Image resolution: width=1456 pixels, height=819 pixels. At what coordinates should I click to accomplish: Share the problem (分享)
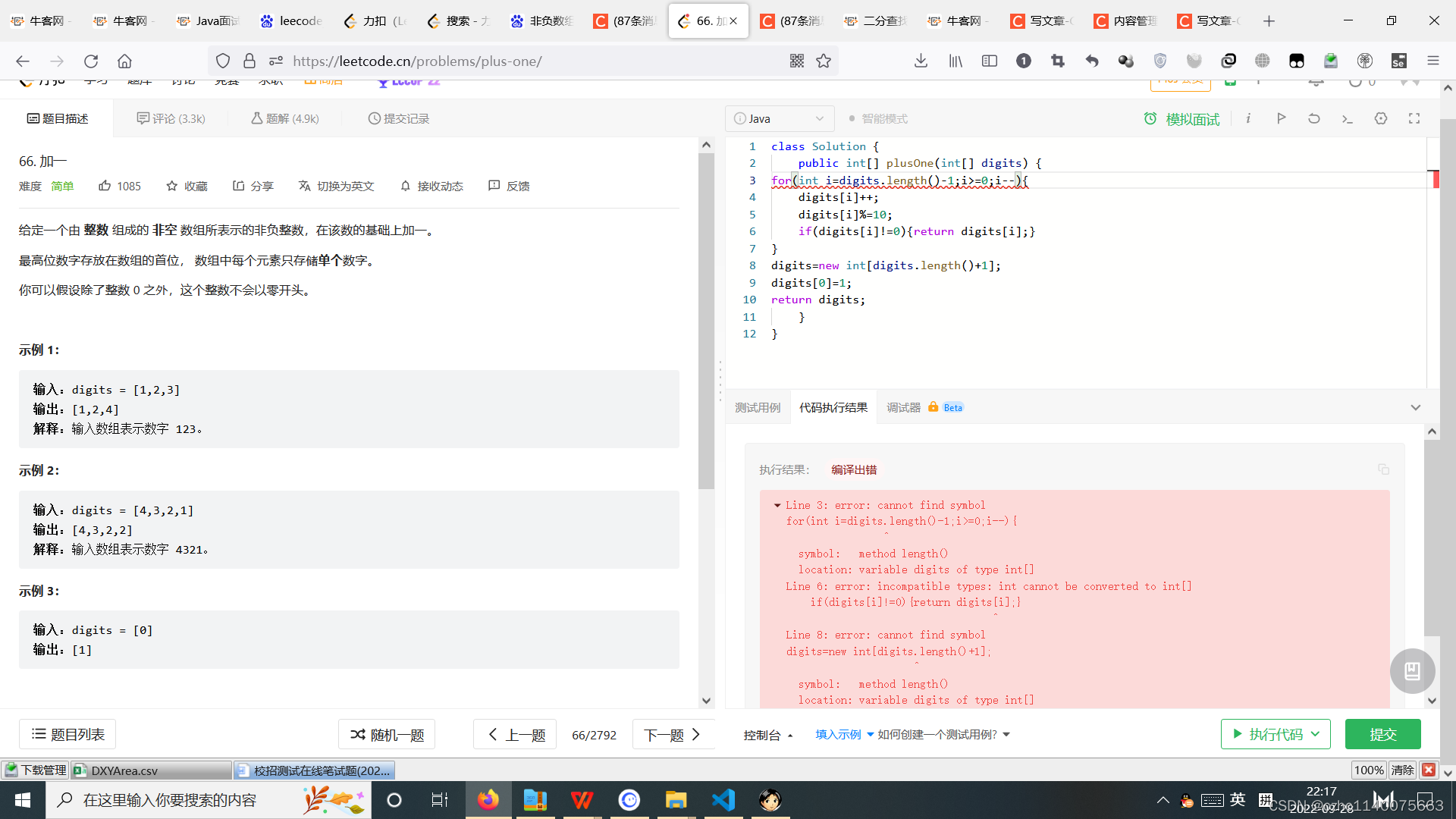click(253, 186)
